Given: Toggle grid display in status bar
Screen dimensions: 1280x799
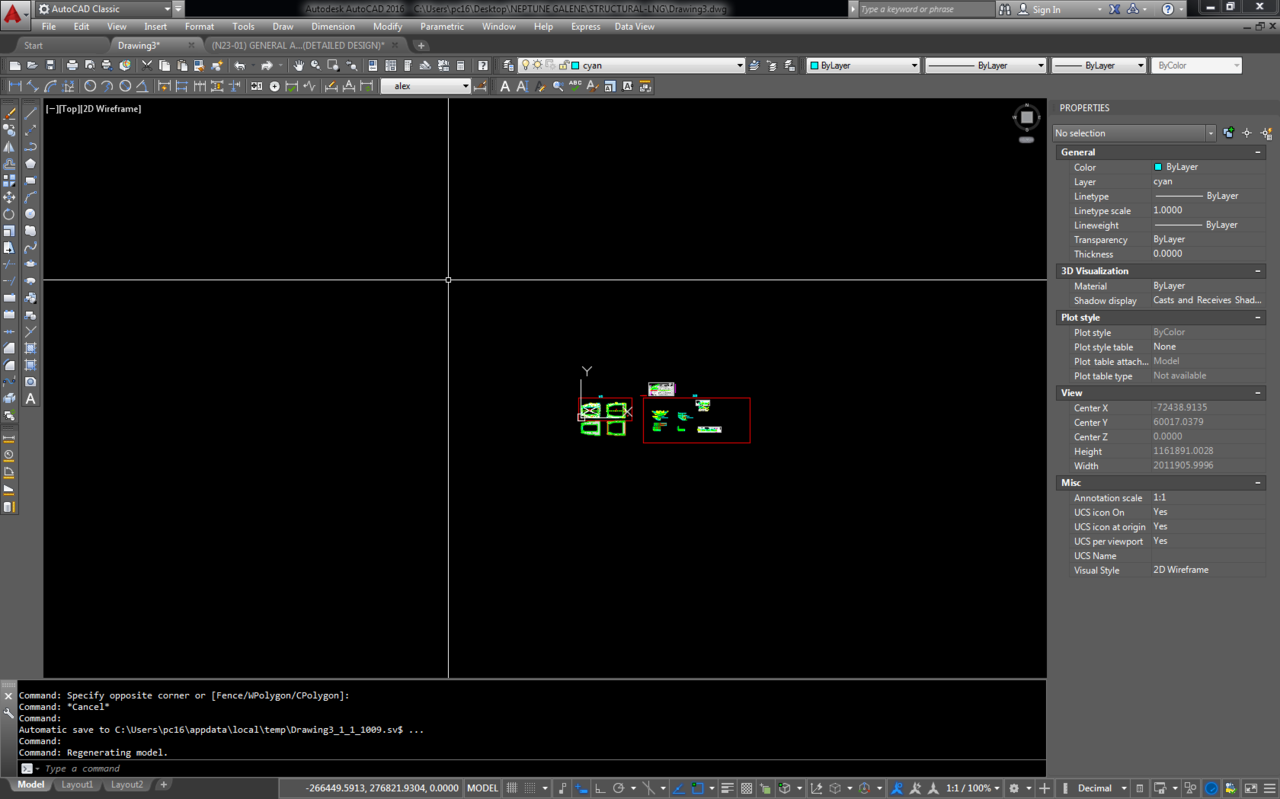Looking at the screenshot, I should click(512, 788).
